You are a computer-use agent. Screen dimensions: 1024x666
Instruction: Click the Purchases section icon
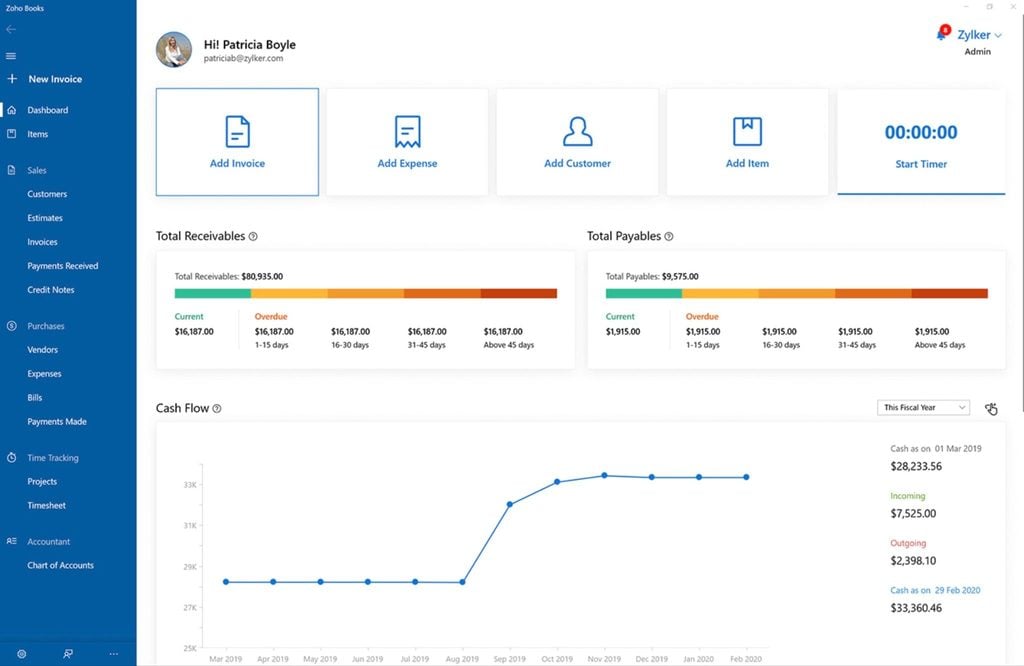pyautogui.click(x=11, y=326)
